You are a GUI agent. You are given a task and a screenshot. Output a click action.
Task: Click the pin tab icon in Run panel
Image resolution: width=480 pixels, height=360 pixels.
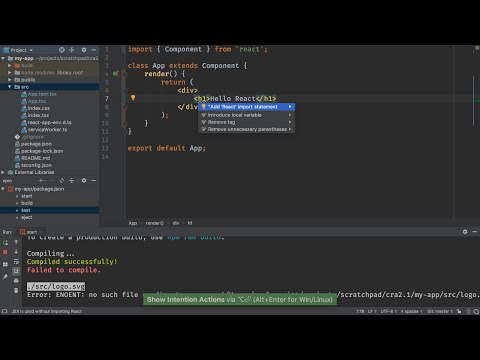5,277
